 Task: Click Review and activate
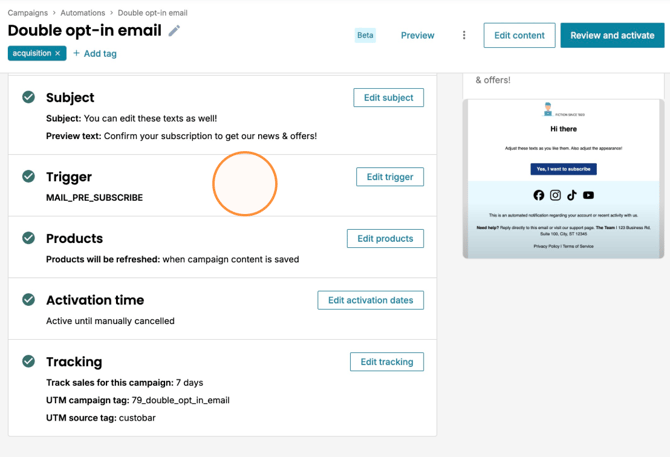pyautogui.click(x=612, y=35)
